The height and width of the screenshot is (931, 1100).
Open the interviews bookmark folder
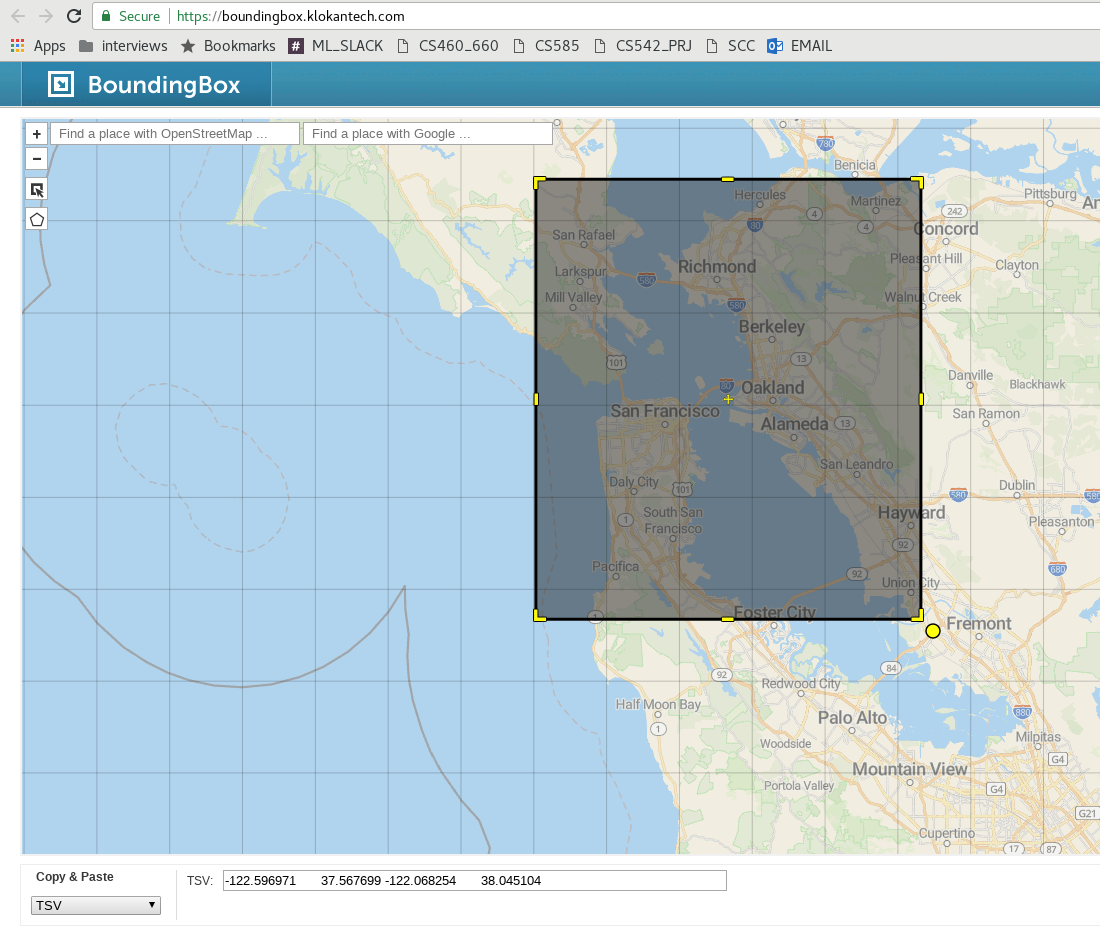coord(123,46)
